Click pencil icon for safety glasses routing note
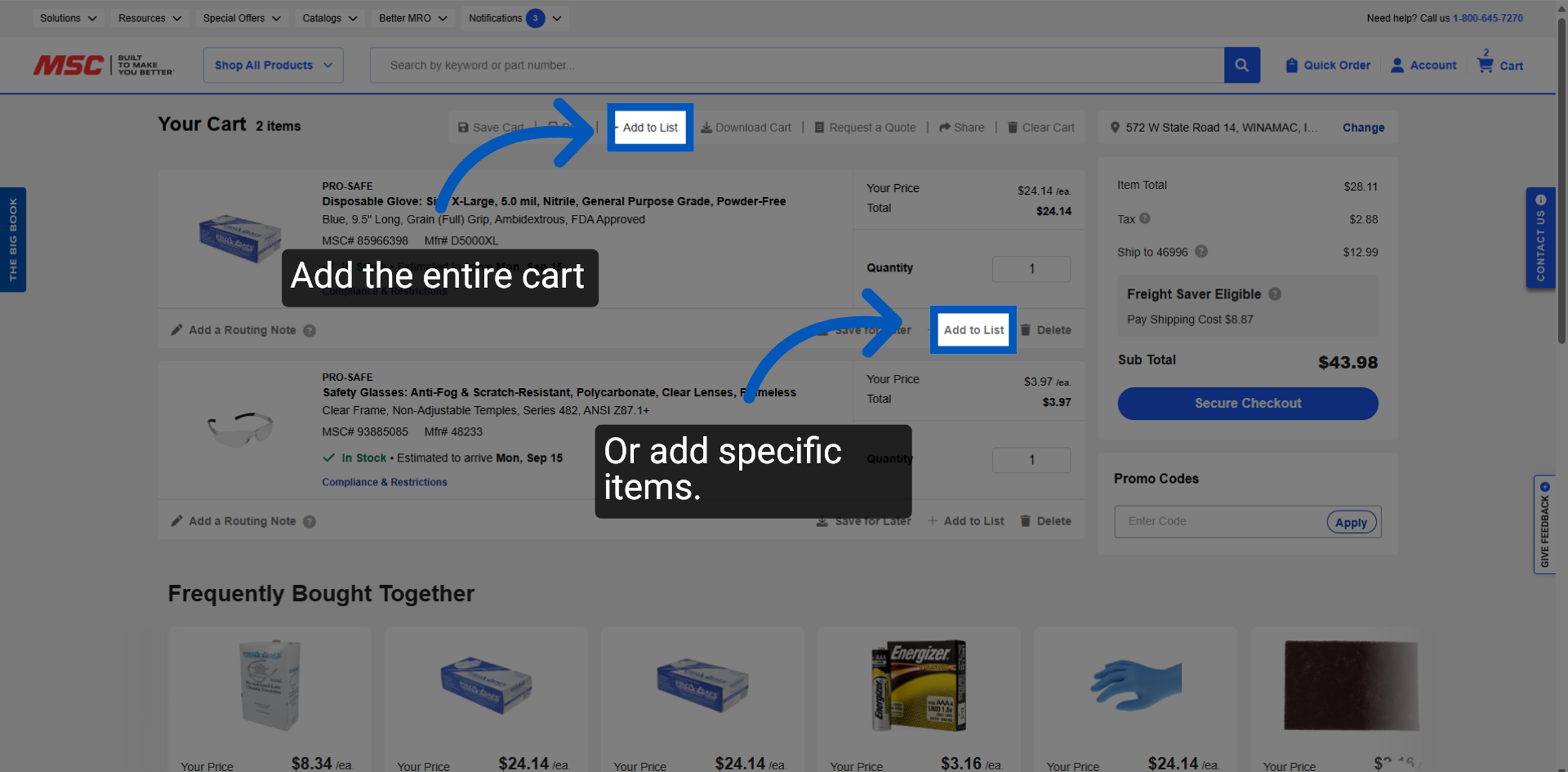 (176, 521)
